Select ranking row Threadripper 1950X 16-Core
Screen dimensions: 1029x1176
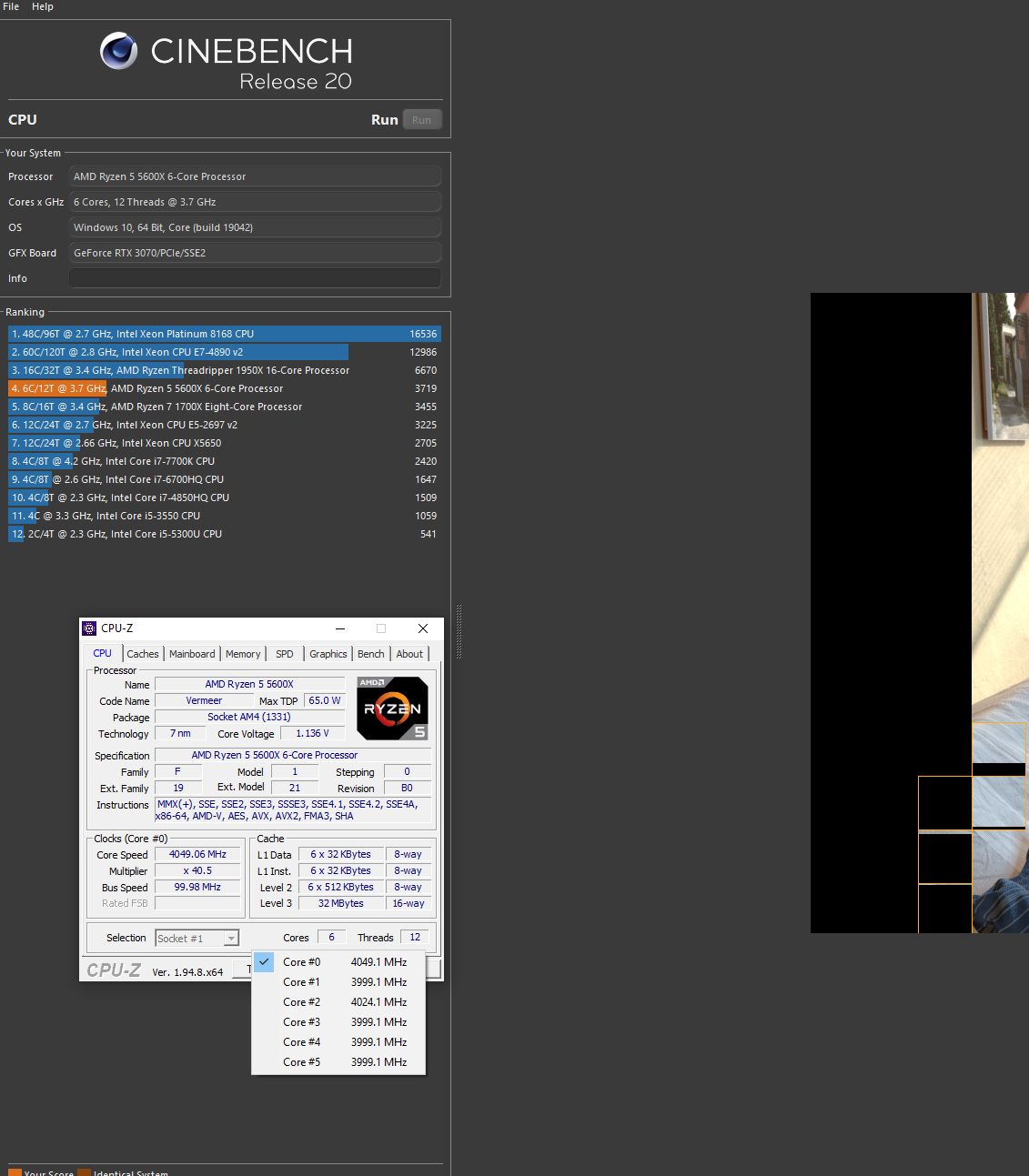coord(225,370)
